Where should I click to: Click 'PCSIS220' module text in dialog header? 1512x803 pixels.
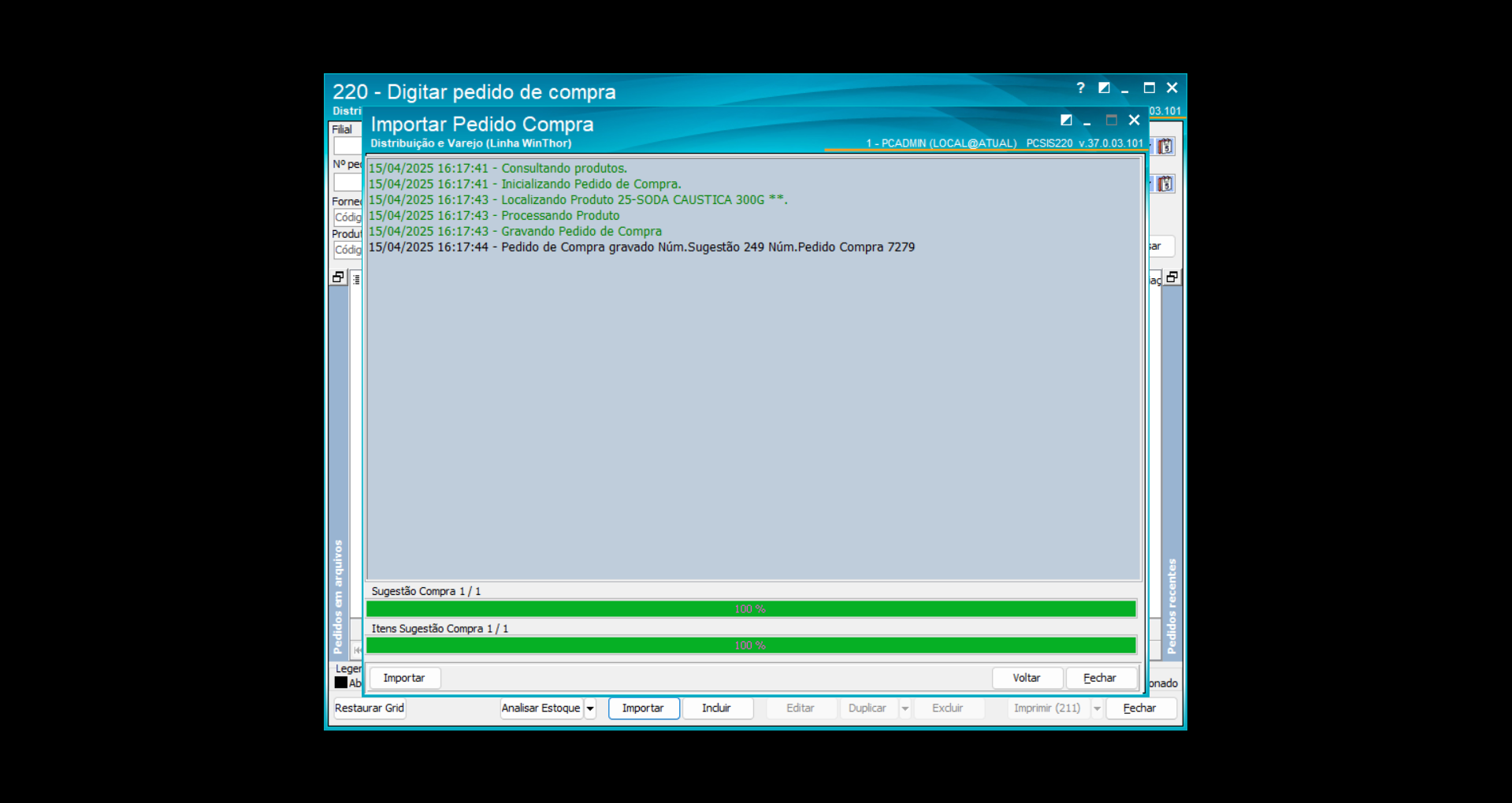(1049, 143)
